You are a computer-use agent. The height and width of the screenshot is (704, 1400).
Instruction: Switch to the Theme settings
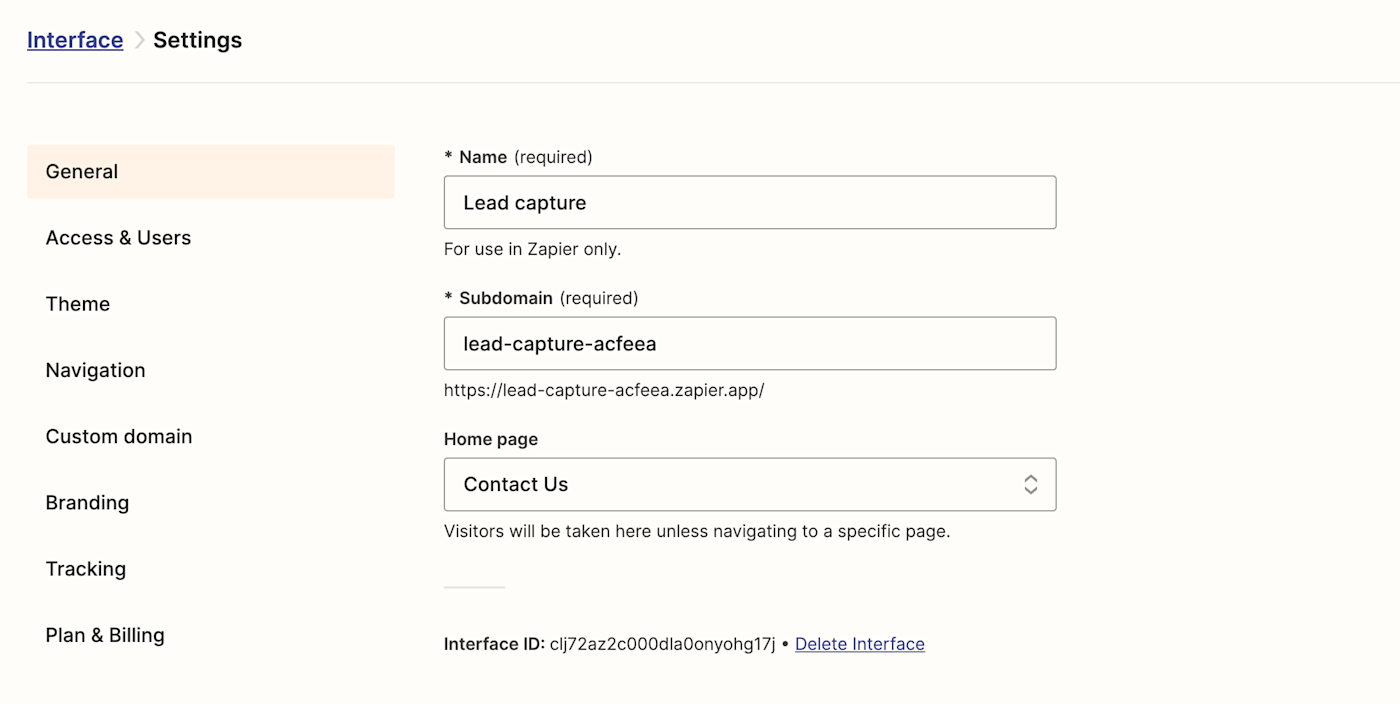click(x=78, y=304)
